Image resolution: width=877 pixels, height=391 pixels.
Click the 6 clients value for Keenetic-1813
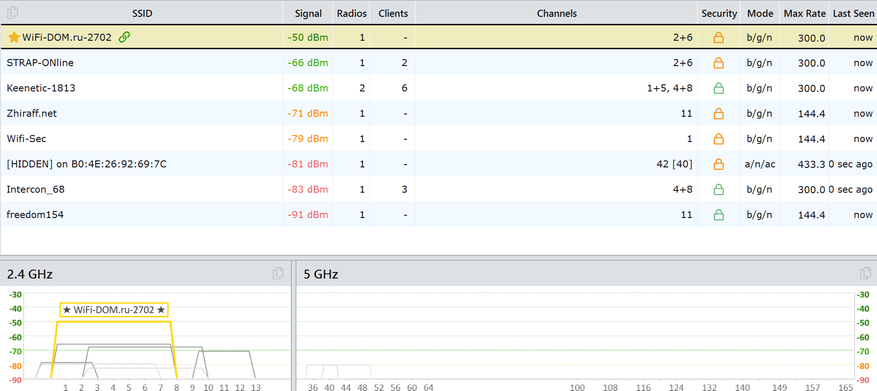[x=404, y=88]
